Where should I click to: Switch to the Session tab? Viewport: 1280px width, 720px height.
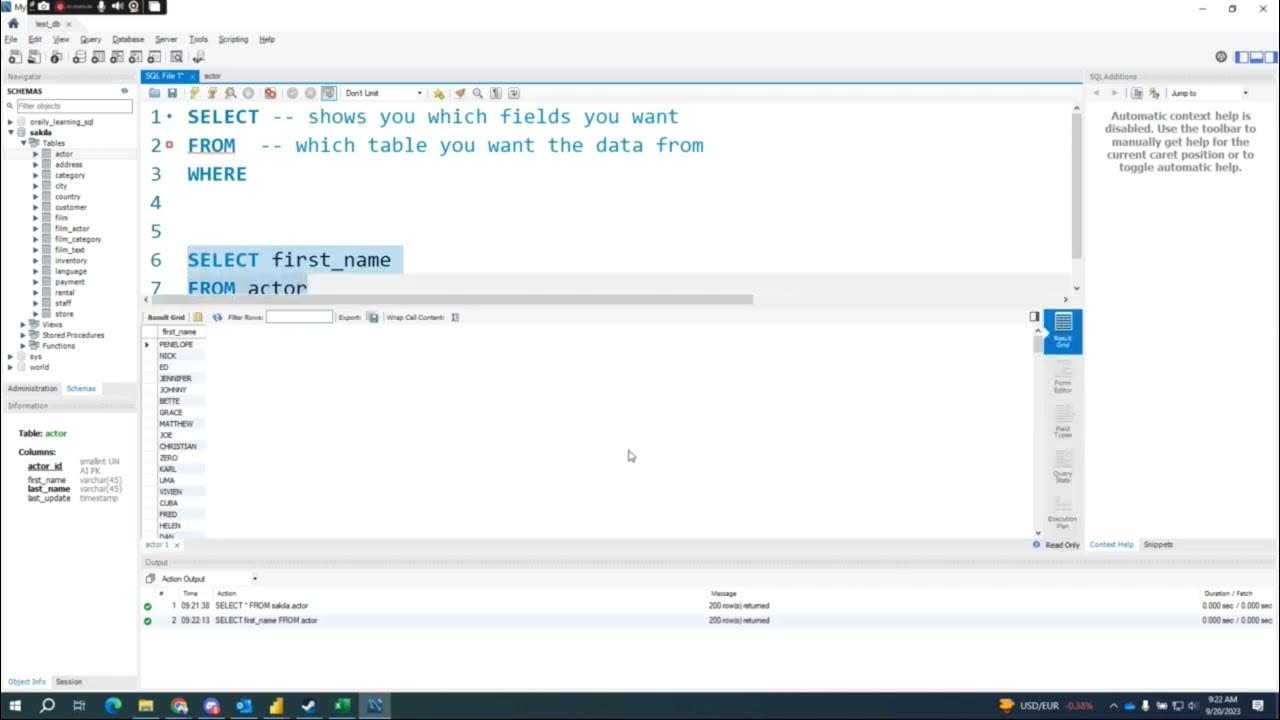click(x=69, y=682)
